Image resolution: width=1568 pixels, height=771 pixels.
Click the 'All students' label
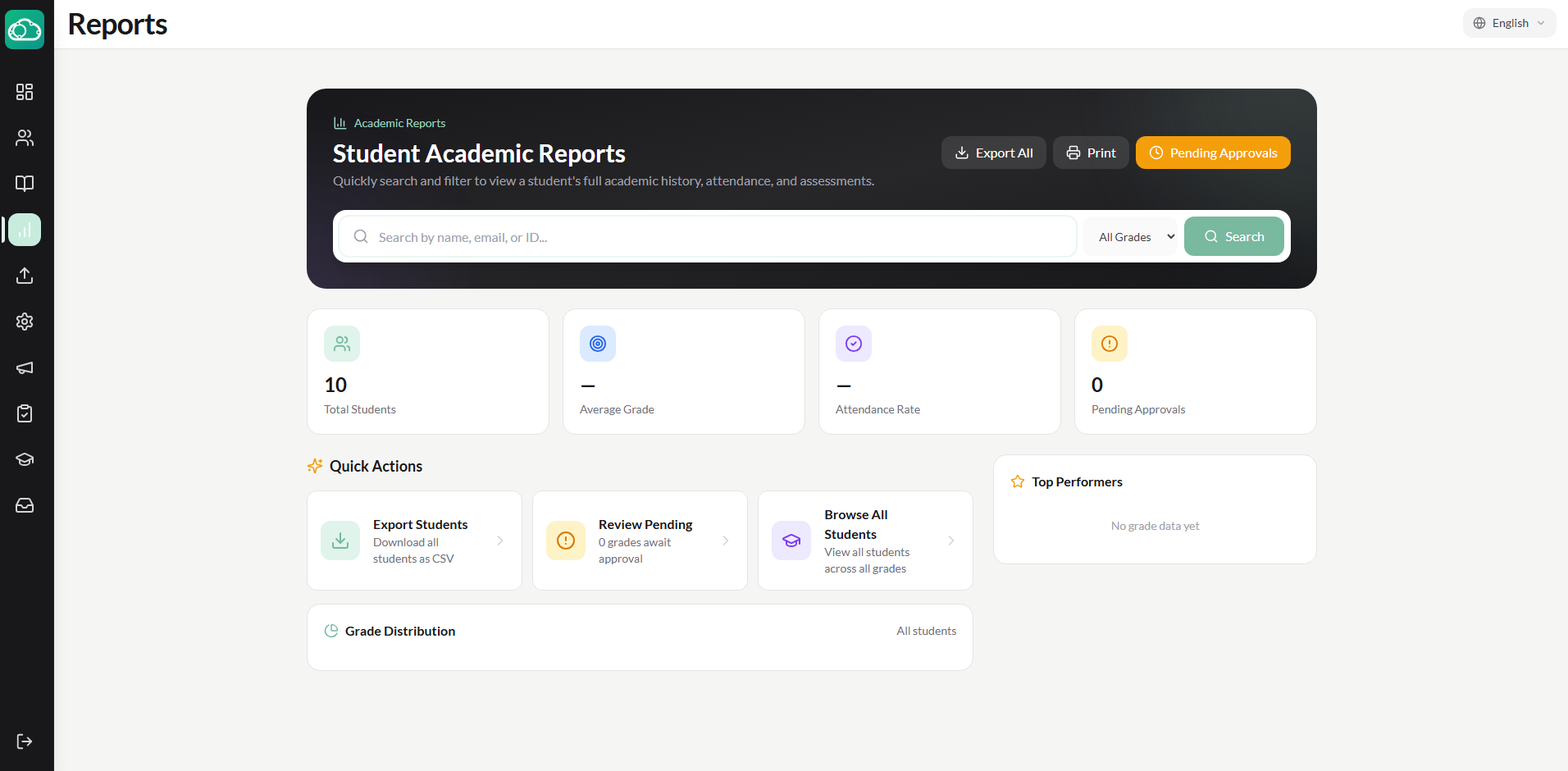pos(927,631)
